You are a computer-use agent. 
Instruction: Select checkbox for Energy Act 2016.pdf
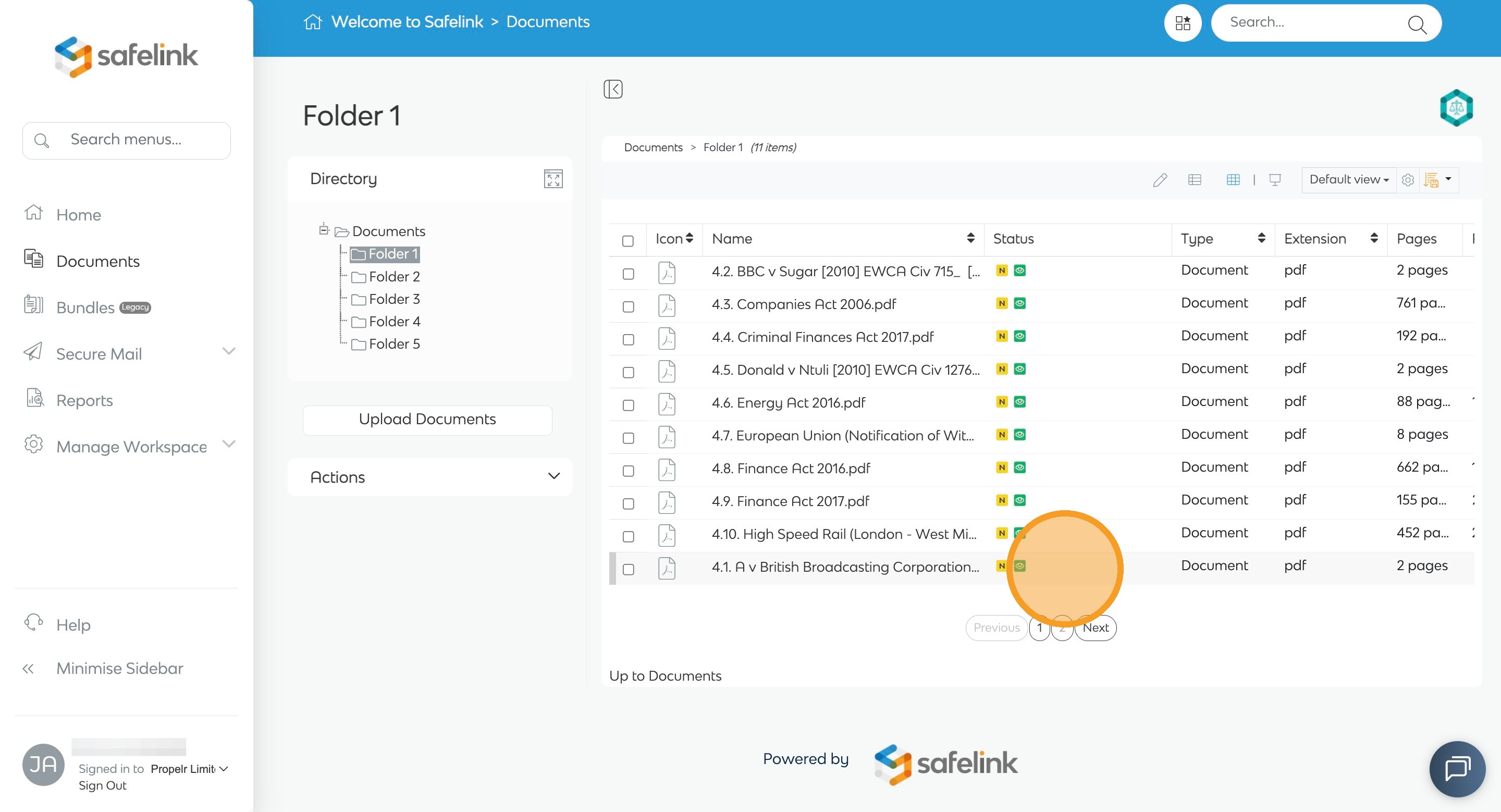(x=628, y=405)
